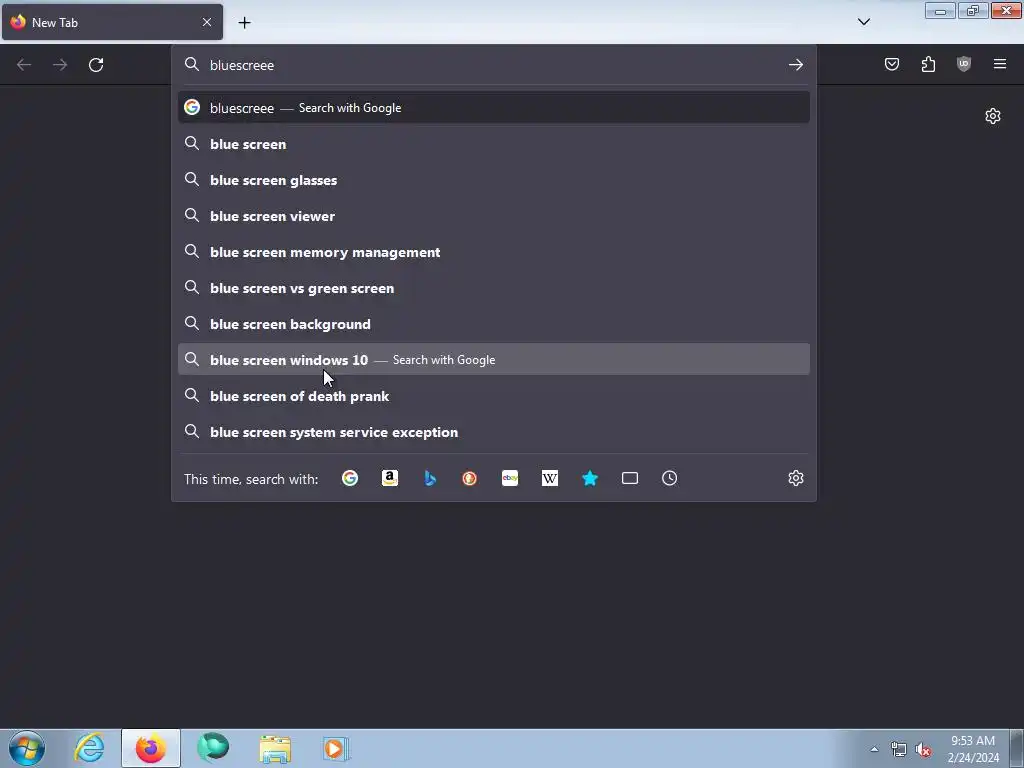Search this time with Amazon icon
The width and height of the screenshot is (1024, 768).
tap(390, 479)
